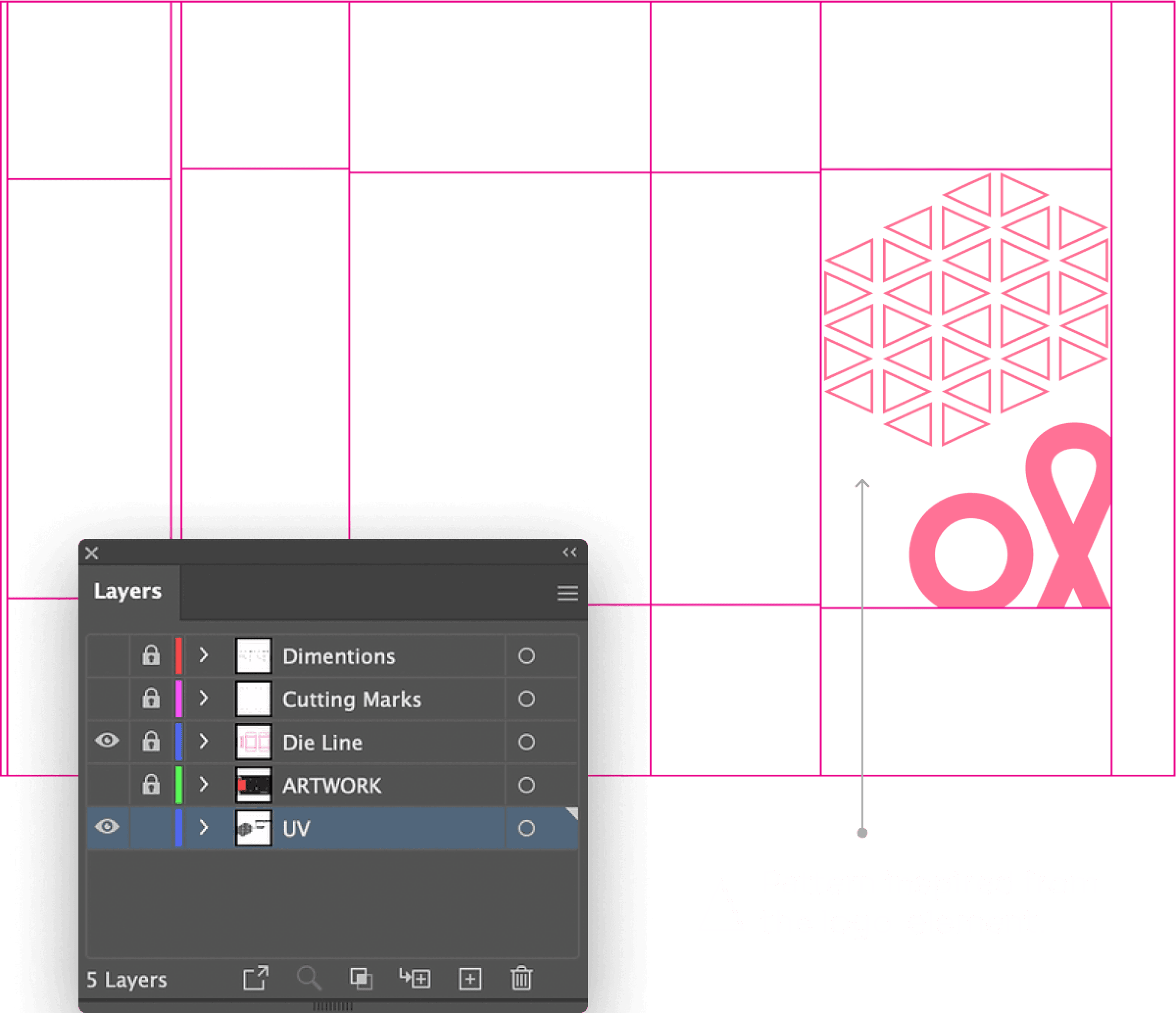Image resolution: width=1176 pixels, height=1013 pixels.
Task: Click the Delete Selection trash icon
Action: [x=521, y=978]
